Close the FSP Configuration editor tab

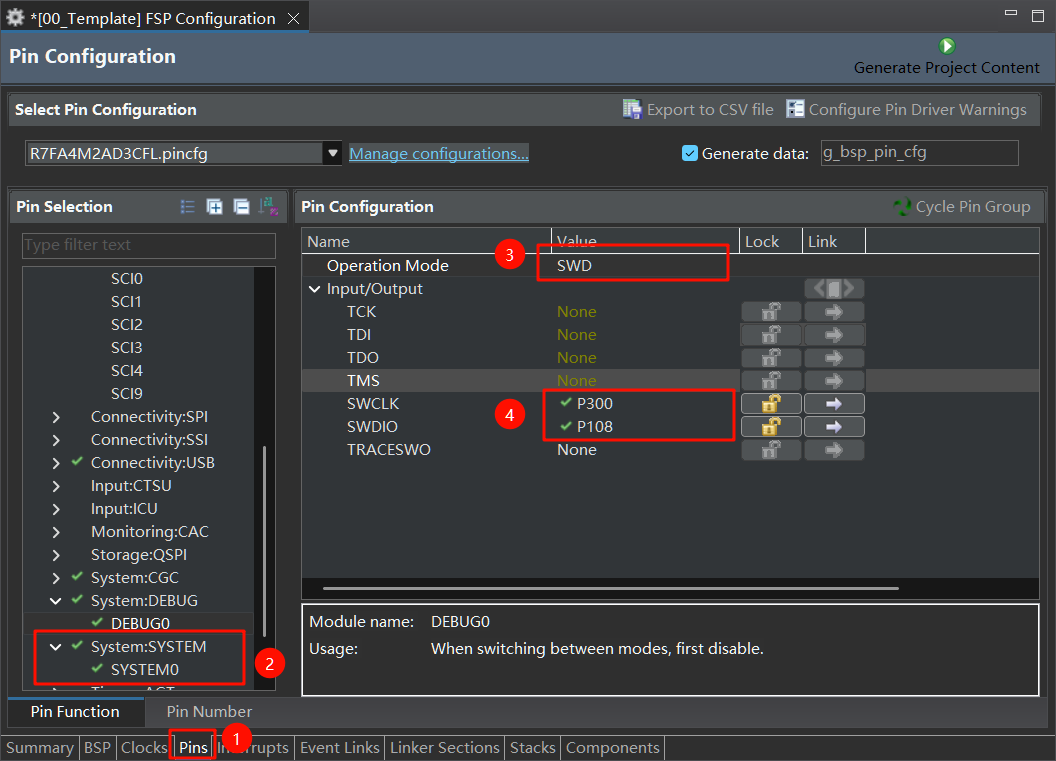coord(294,18)
